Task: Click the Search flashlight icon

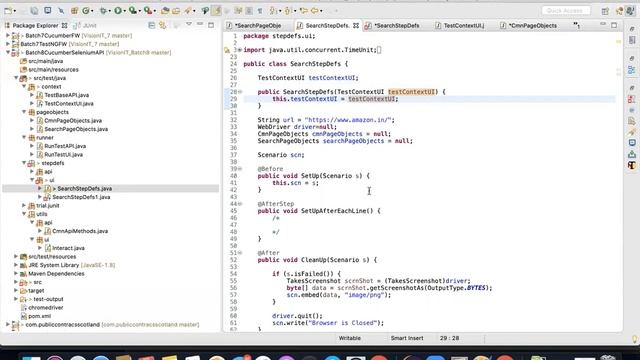Action: click(x=188, y=11)
